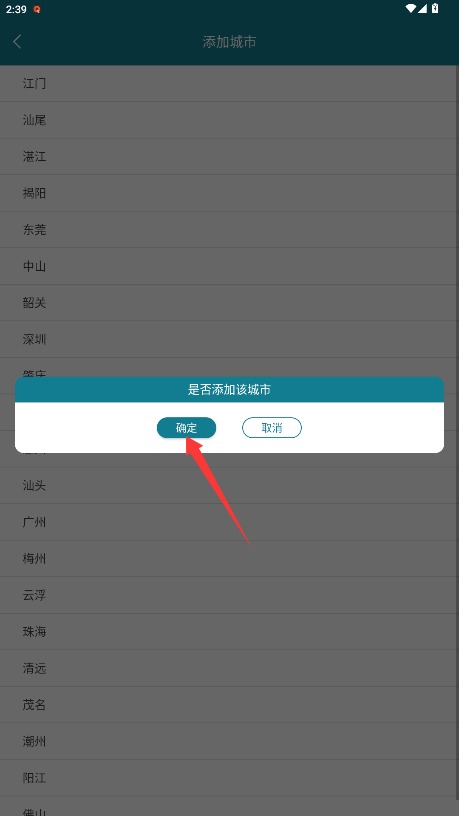Image resolution: width=459 pixels, height=816 pixels.
Task: Pick 东莞 in the list
Action: point(230,230)
